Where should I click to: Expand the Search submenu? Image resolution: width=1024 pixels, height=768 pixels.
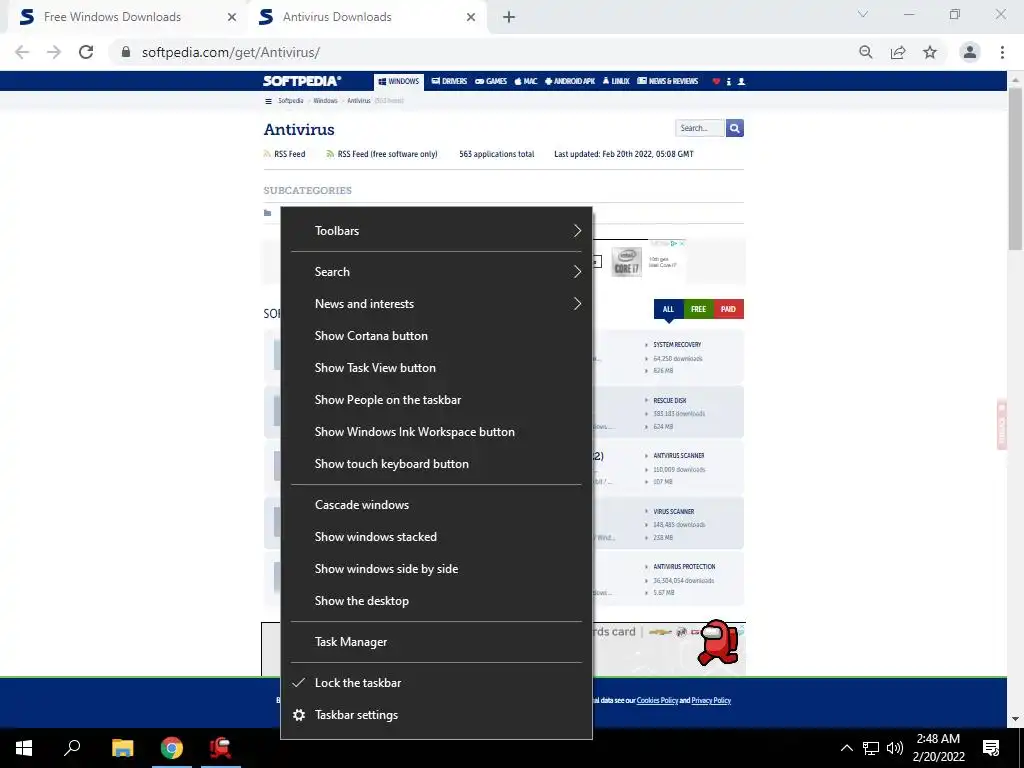click(436, 272)
